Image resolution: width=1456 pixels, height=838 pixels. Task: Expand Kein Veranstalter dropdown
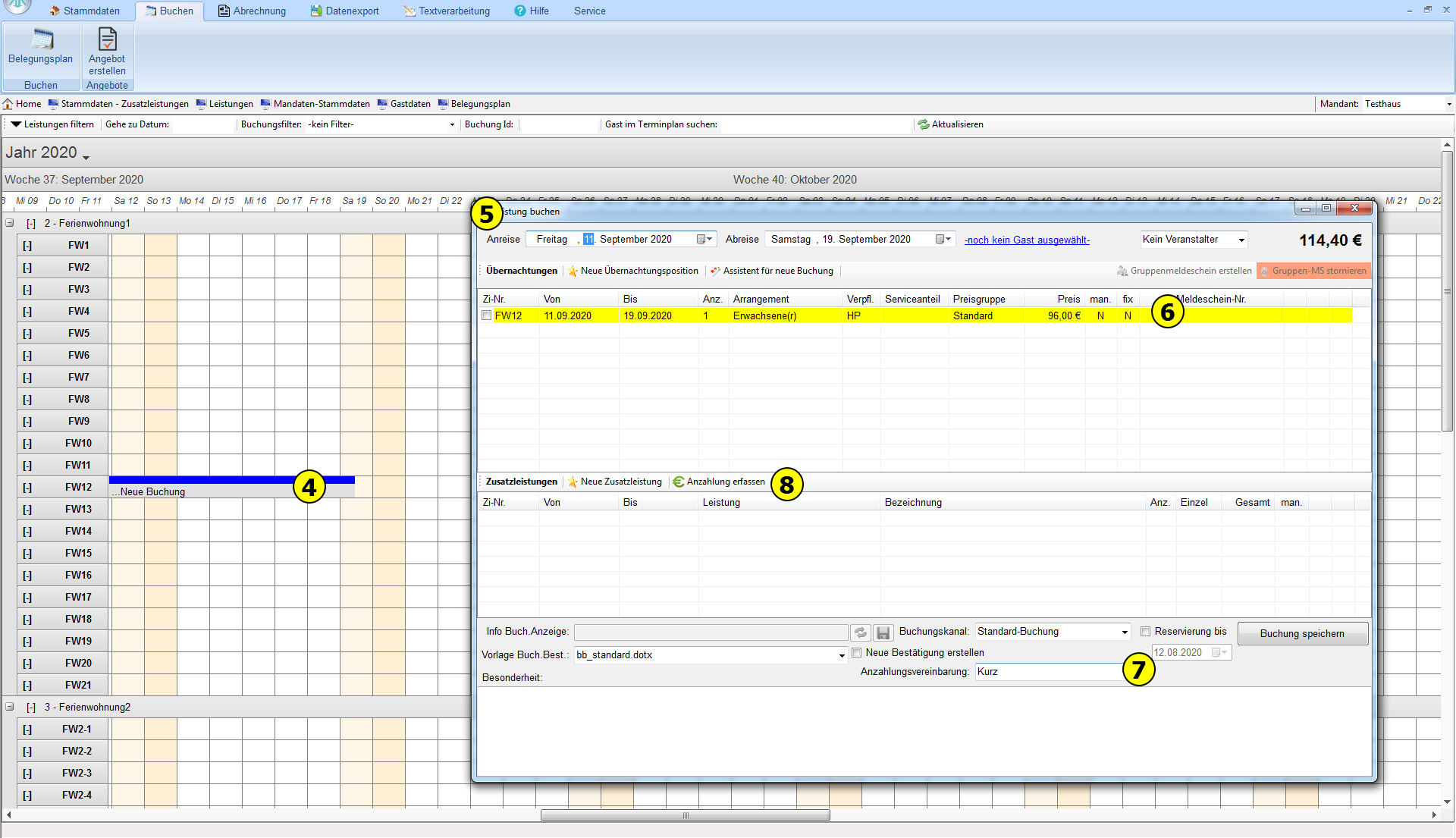(1241, 240)
